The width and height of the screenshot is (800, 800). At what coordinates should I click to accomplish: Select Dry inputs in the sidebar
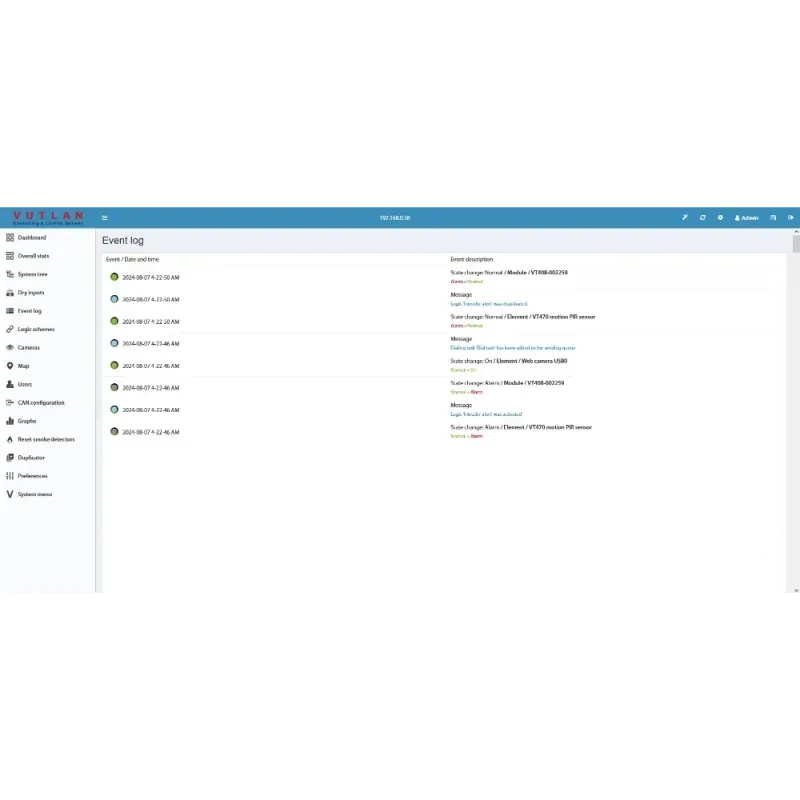click(x=30, y=293)
